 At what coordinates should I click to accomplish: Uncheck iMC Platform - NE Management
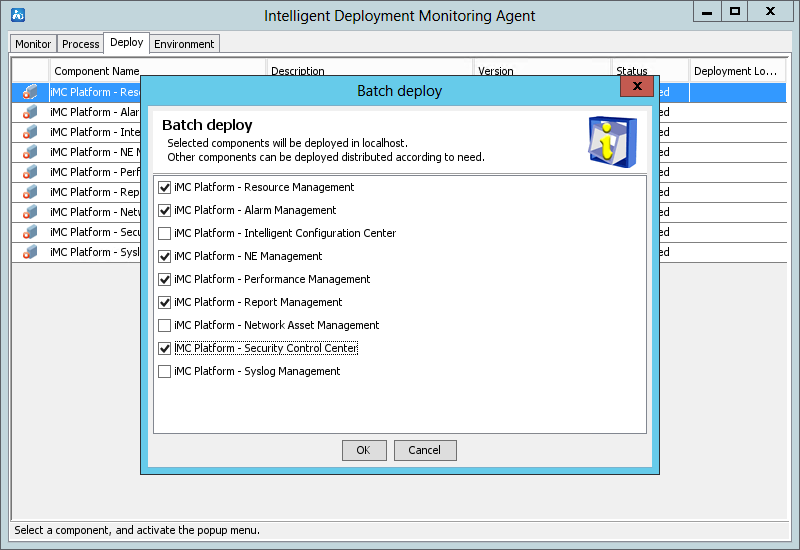164,256
